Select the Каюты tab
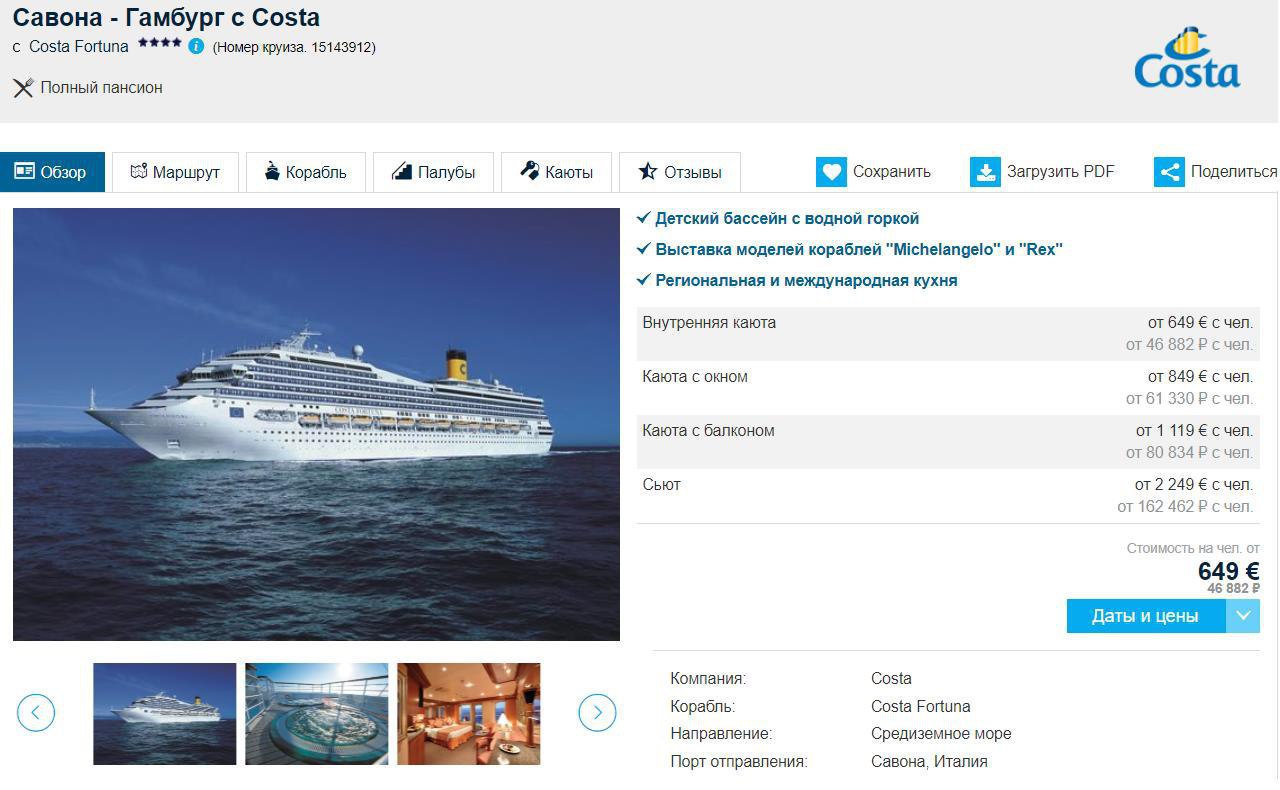 pyautogui.click(x=556, y=172)
